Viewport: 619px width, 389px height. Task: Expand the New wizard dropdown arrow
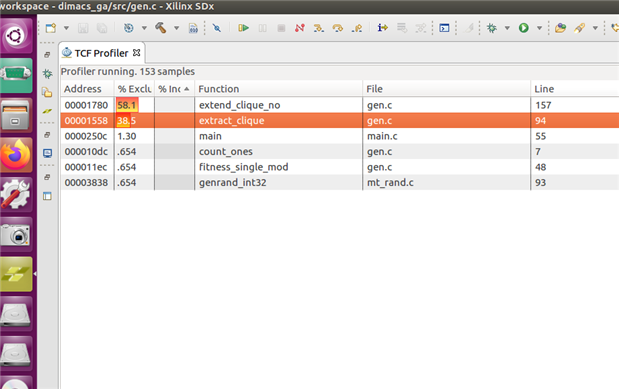66,28
